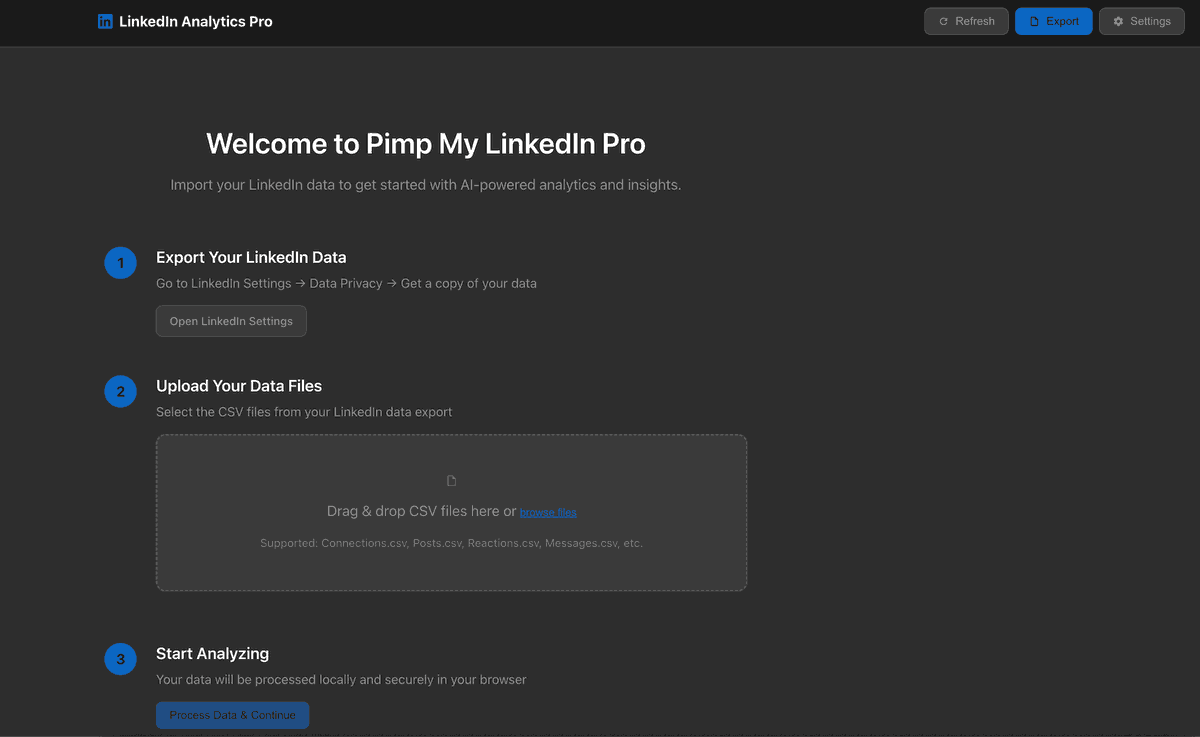
Task: Click the LinkedIn Analytics Pro title
Action: pos(196,20)
